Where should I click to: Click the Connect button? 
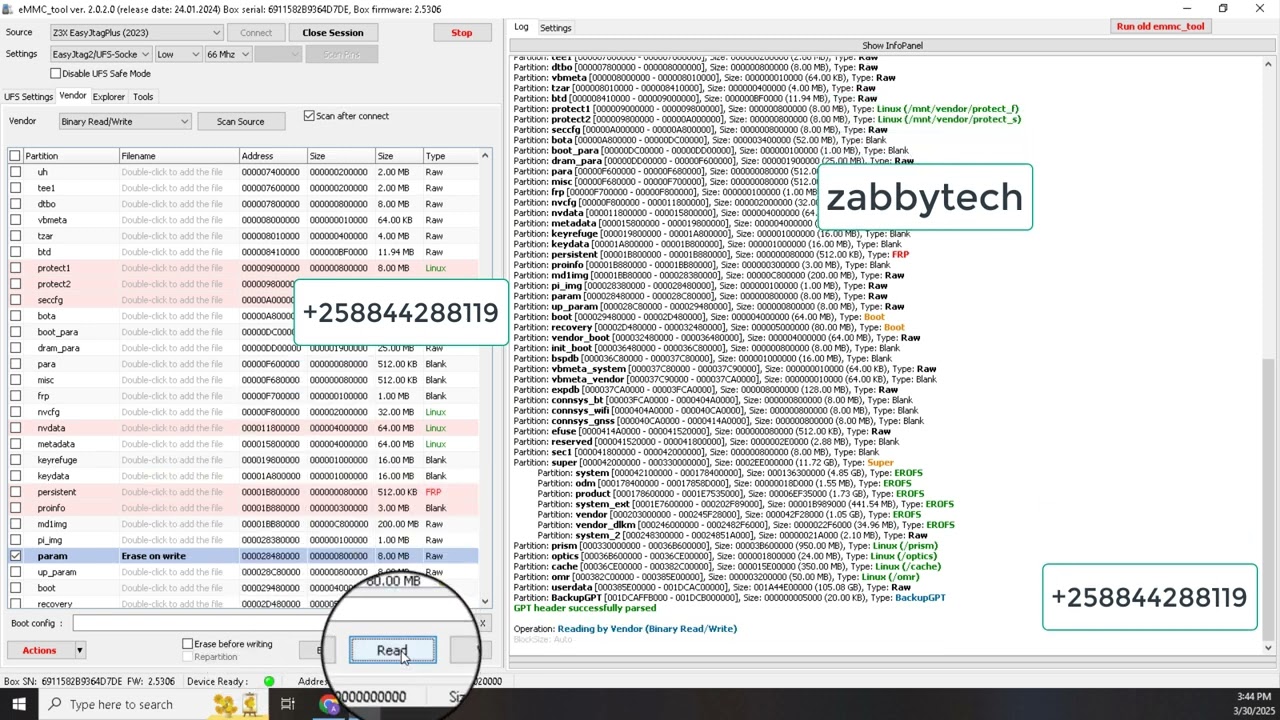point(256,33)
